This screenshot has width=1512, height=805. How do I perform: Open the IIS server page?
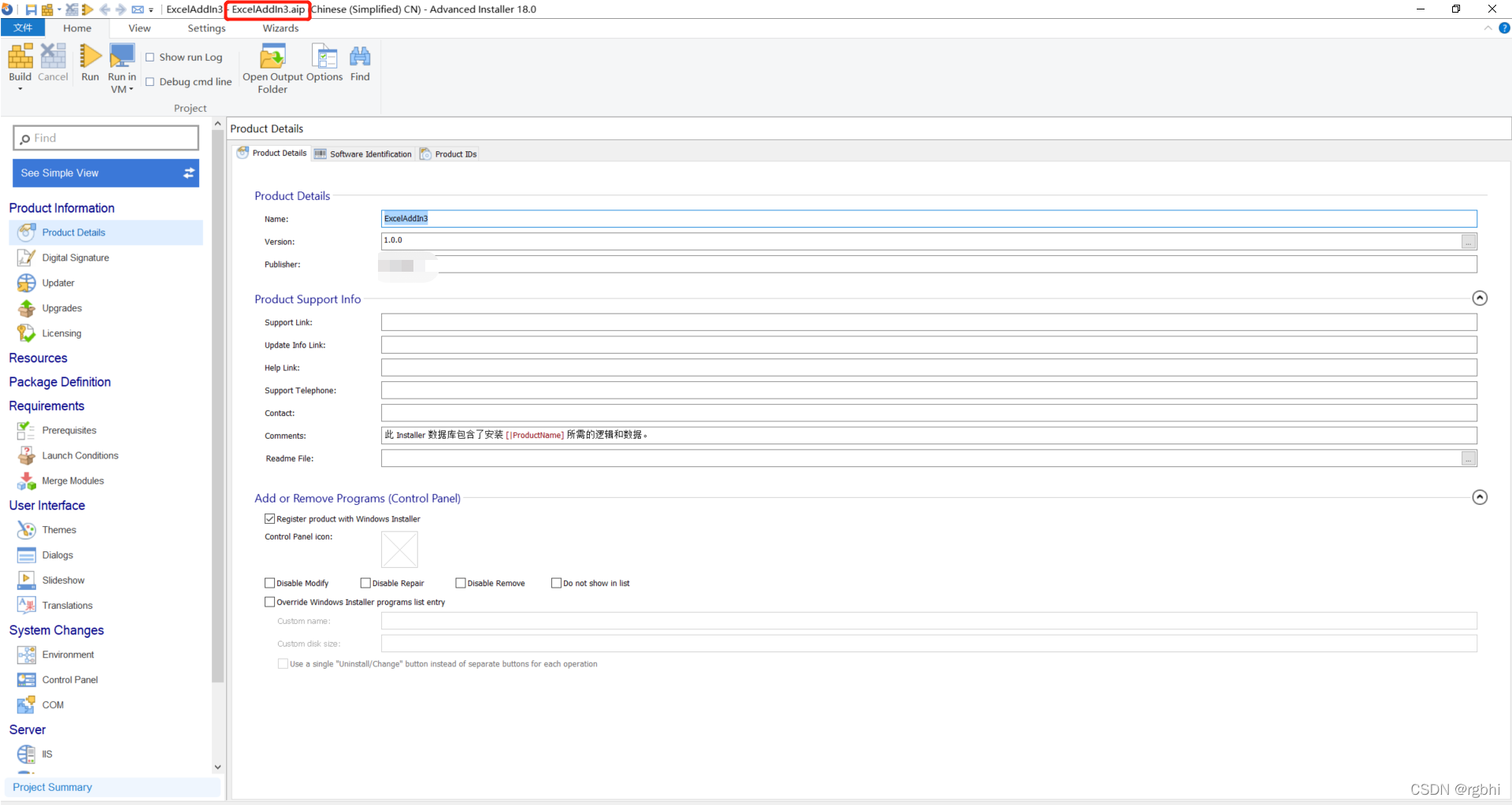point(47,754)
